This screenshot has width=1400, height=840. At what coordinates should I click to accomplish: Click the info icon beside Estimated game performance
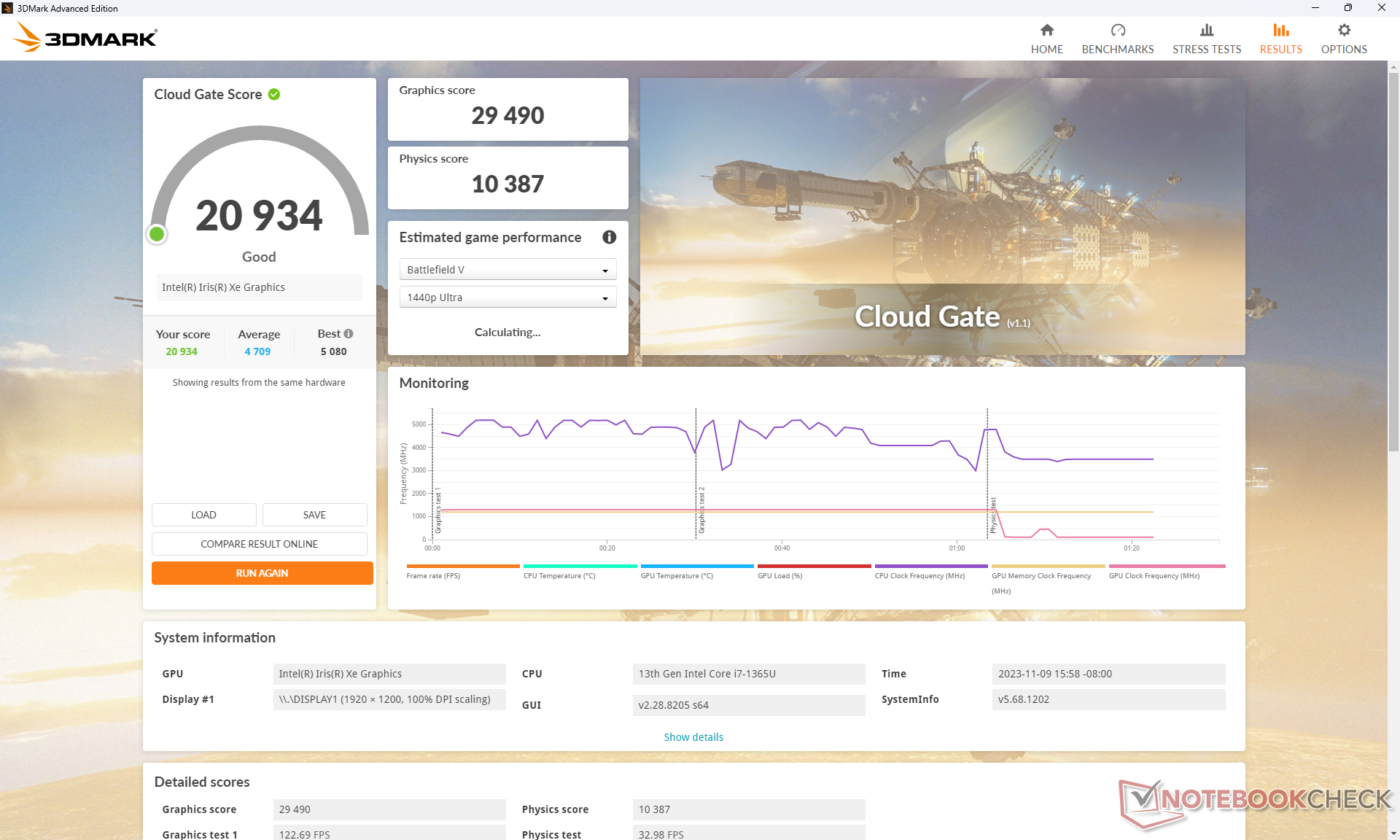(609, 237)
